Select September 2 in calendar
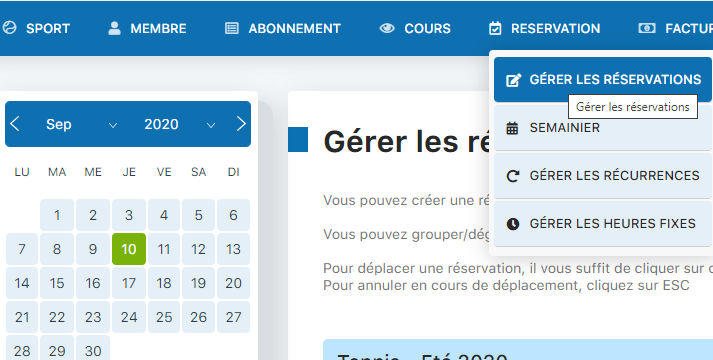This screenshot has height=360, width=713. point(93,215)
